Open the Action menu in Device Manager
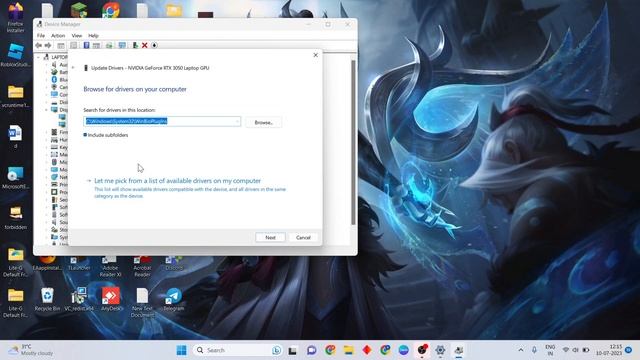The width and height of the screenshot is (640, 360). tap(58, 36)
